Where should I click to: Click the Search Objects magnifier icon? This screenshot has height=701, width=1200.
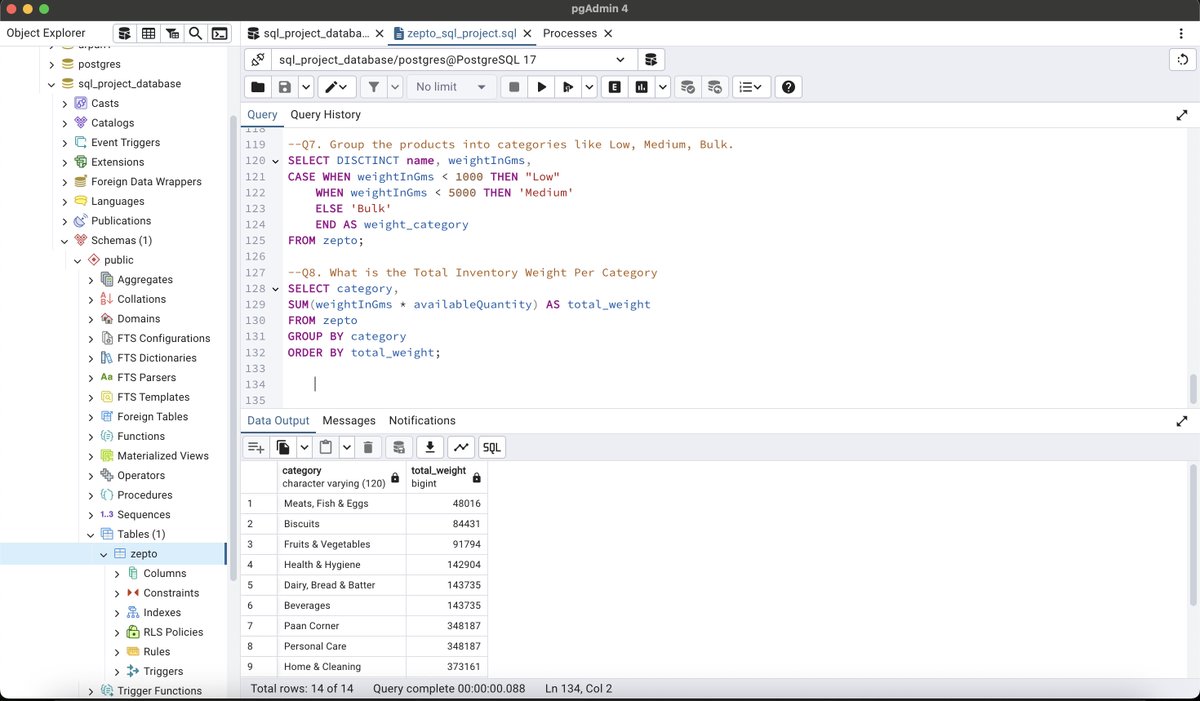coord(196,33)
